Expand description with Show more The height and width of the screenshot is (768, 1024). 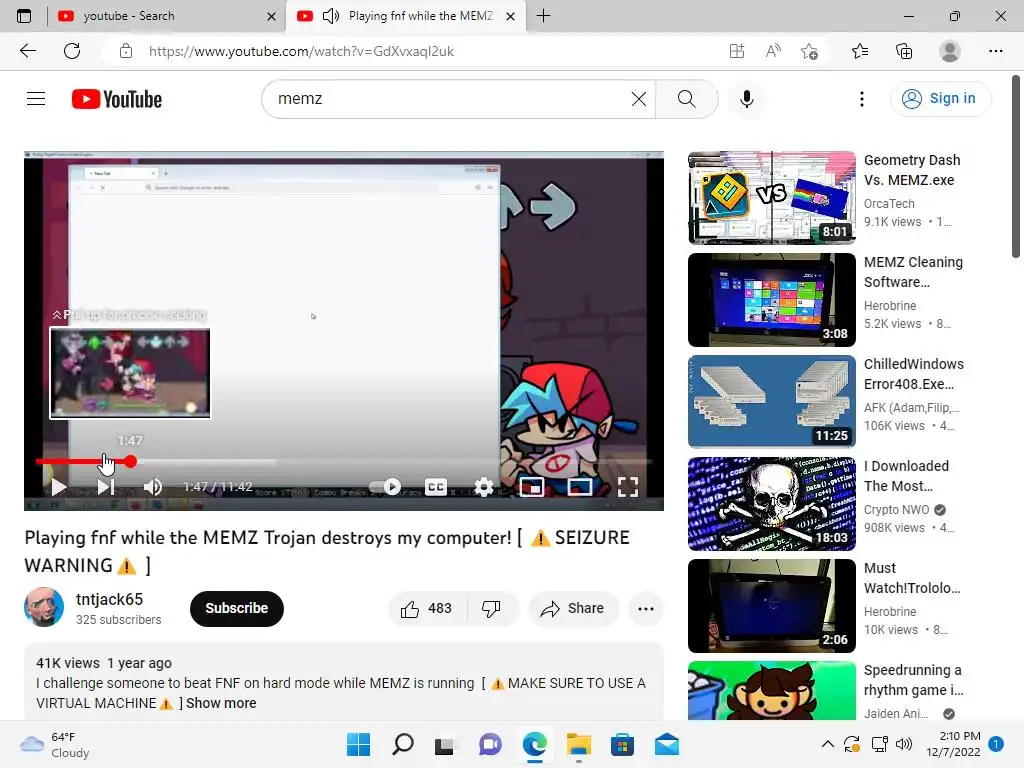[221, 703]
